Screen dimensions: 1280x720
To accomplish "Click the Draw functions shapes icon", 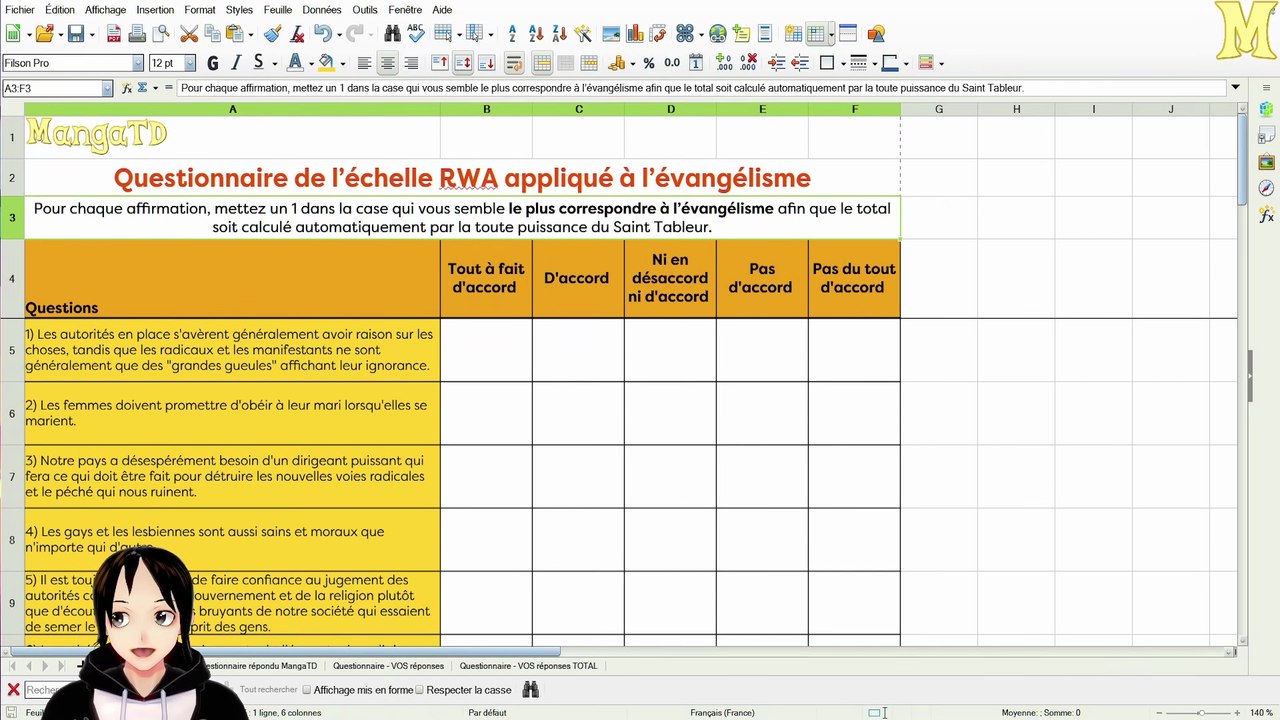I will [876, 34].
